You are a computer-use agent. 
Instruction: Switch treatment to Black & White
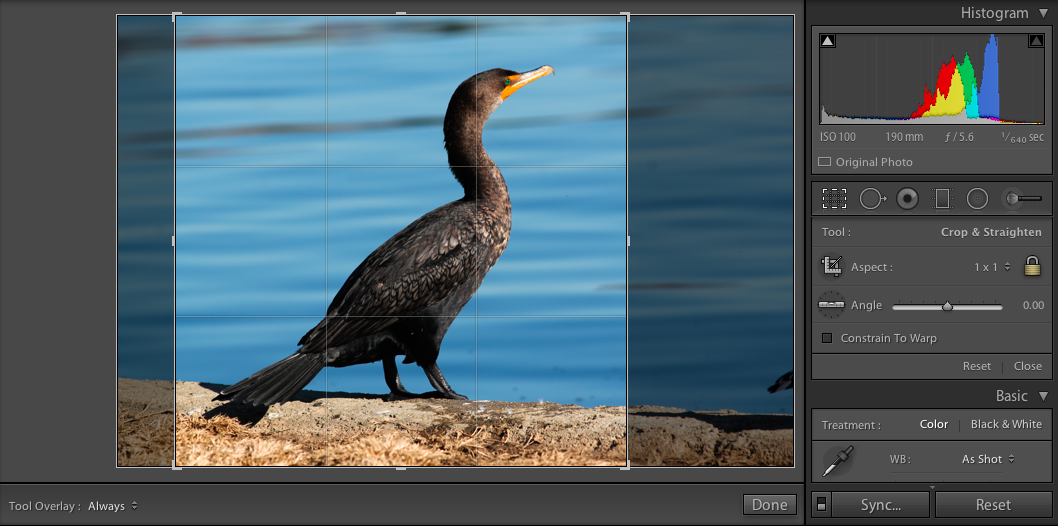pos(1006,424)
